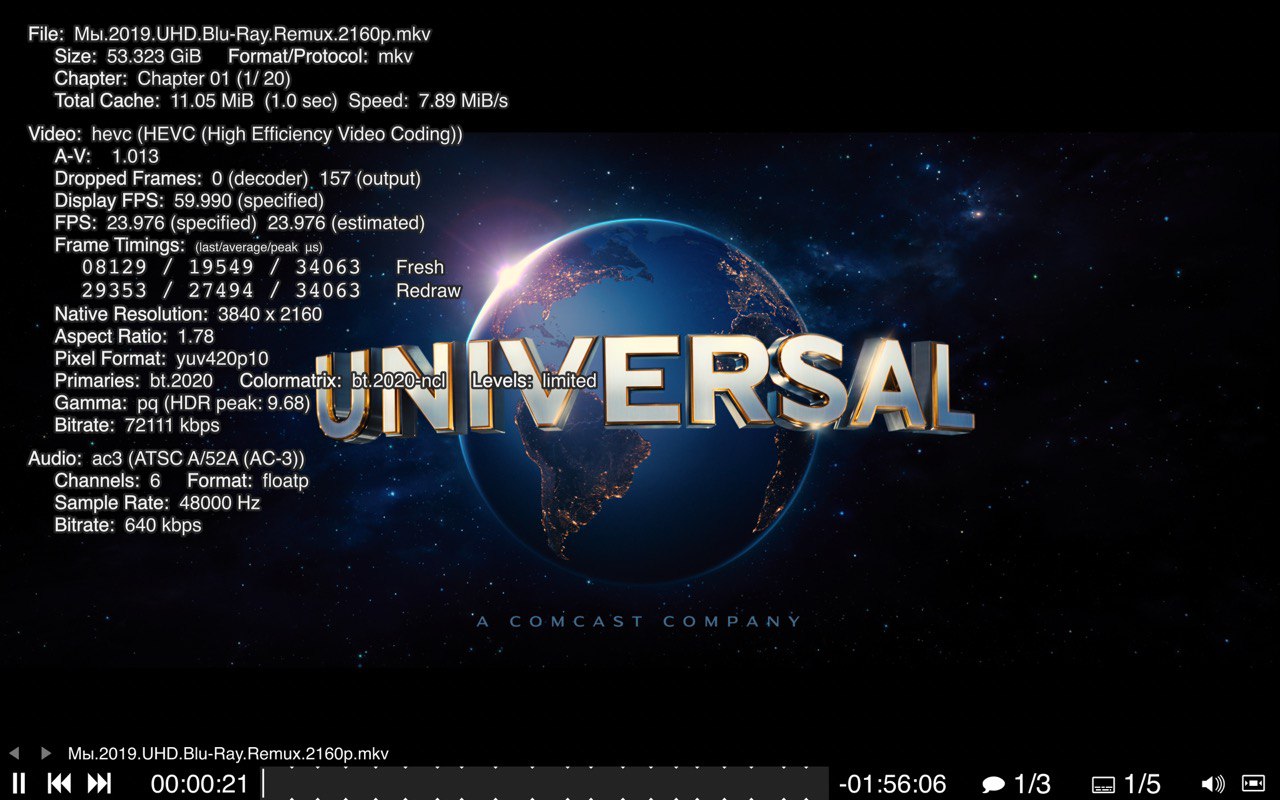Screen dimensions: 1280x800
Task: Toggle remaining time -01:56:06 display
Action: 892,784
